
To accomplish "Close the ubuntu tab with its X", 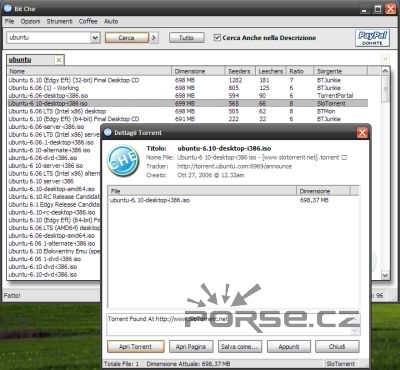I will point(59,60).
